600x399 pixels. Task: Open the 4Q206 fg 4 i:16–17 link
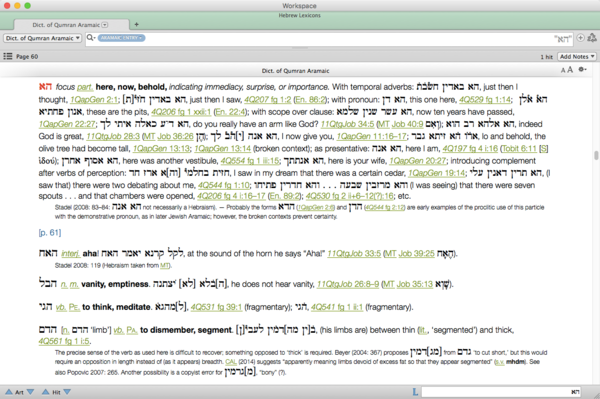[231, 196]
